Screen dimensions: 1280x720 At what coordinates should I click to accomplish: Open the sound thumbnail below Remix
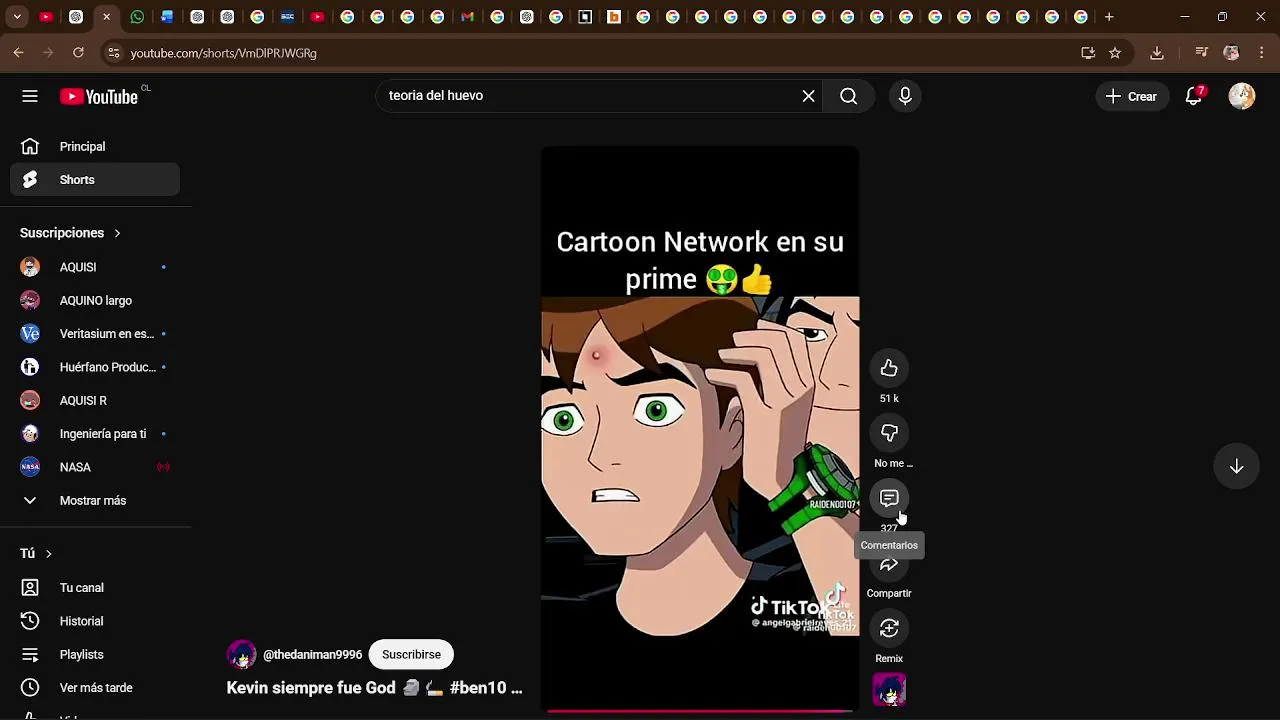pos(889,689)
